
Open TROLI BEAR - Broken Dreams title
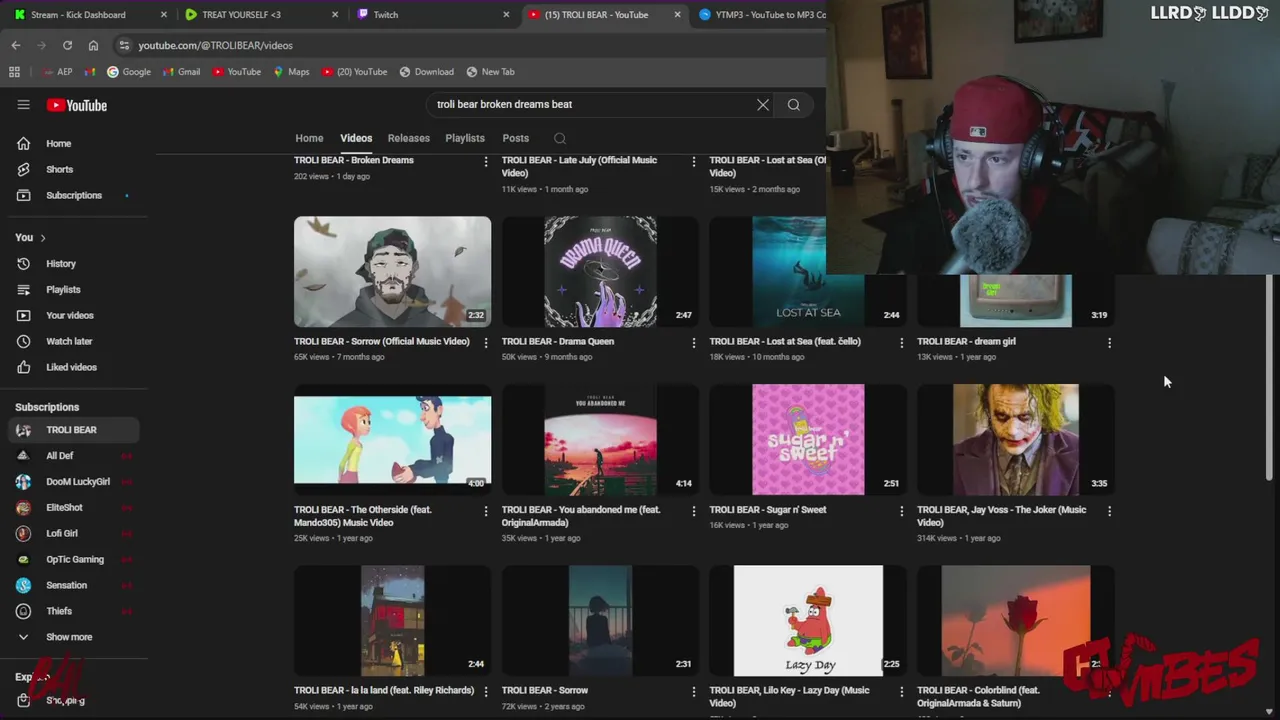click(354, 160)
